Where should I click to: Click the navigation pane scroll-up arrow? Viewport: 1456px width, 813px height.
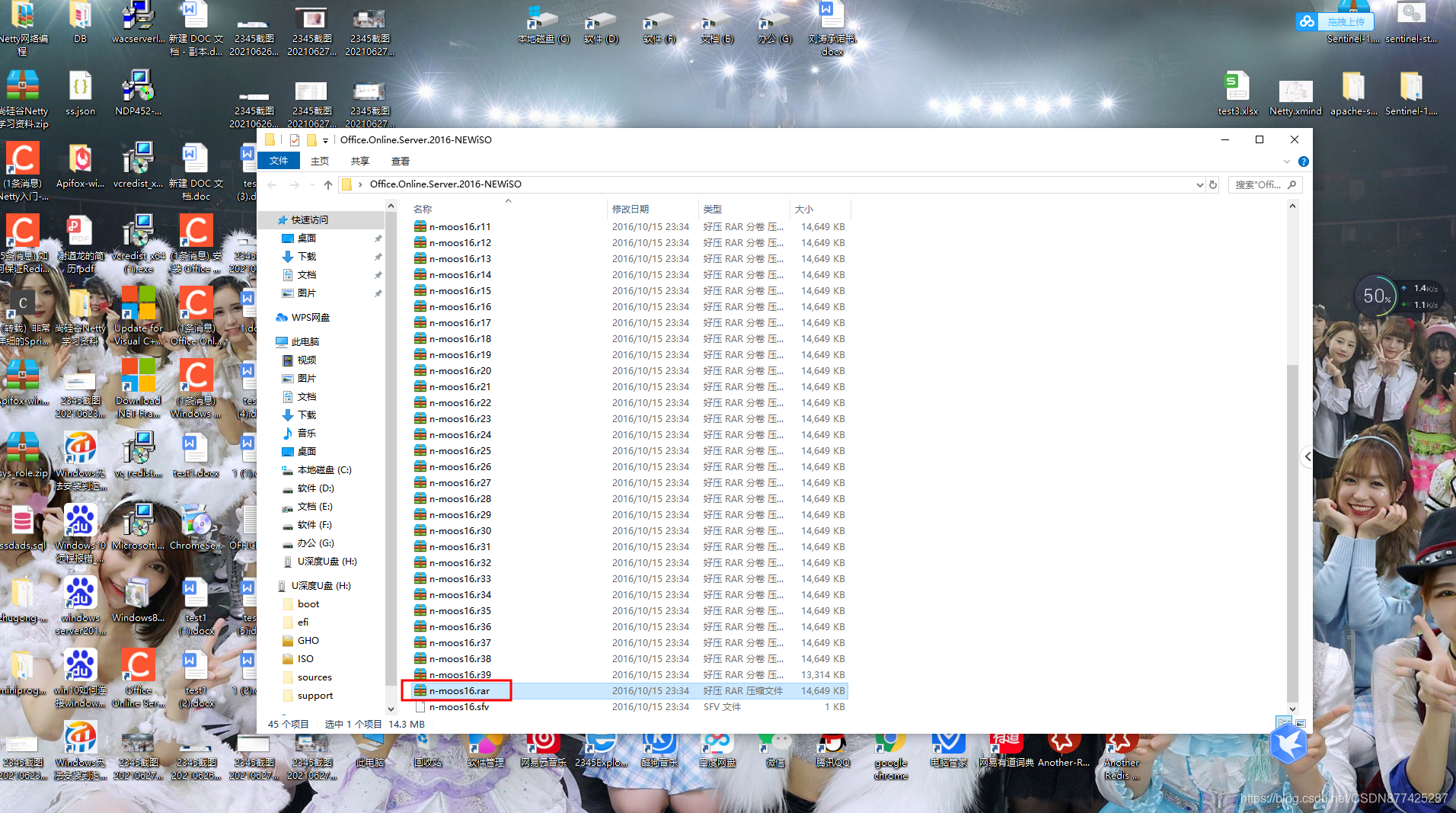click(391, 206)
